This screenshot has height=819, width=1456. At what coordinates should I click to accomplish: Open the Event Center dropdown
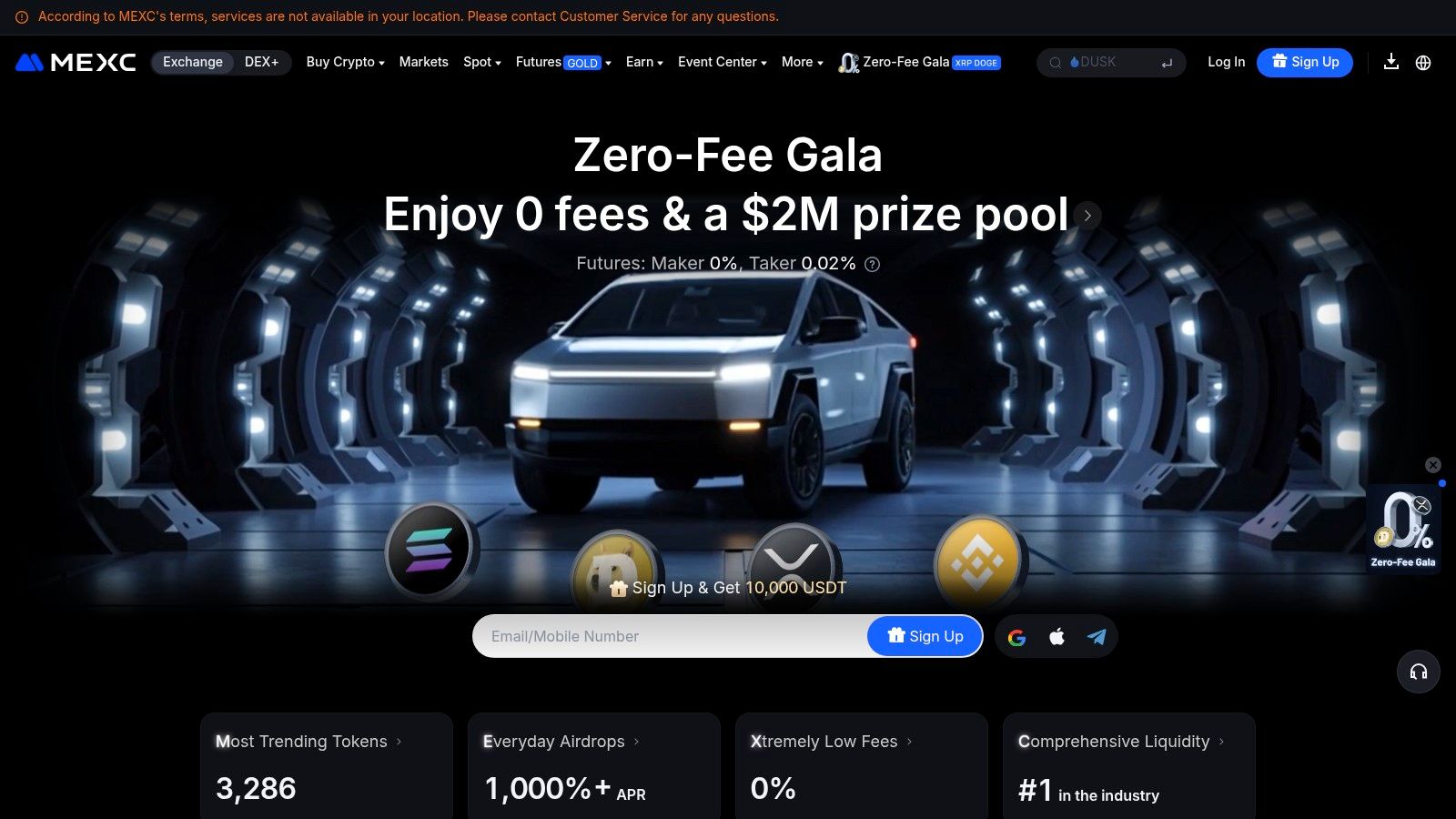(x=723, y=62)
